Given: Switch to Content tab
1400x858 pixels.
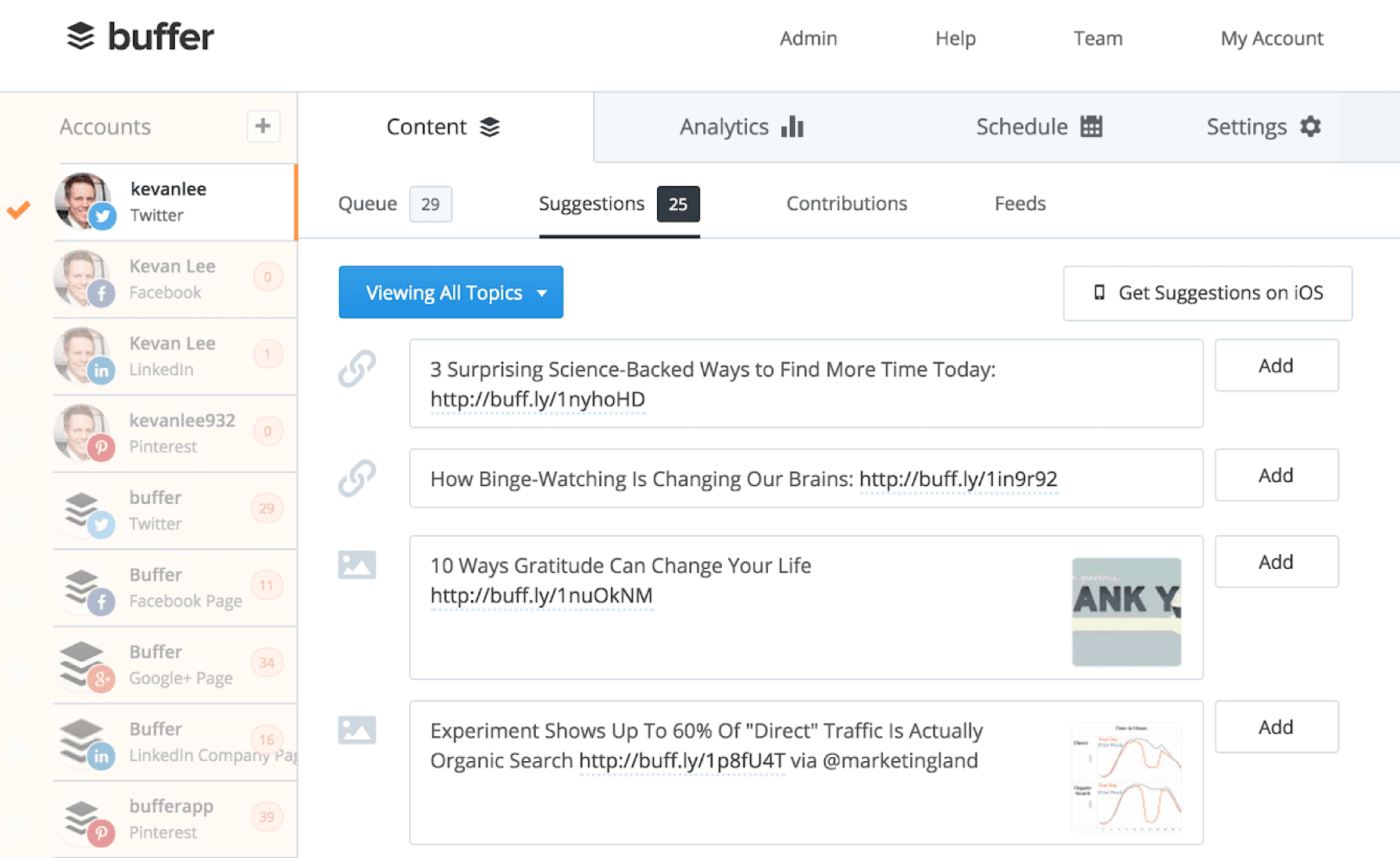Looking at the screenshot, I should [444, 127].
